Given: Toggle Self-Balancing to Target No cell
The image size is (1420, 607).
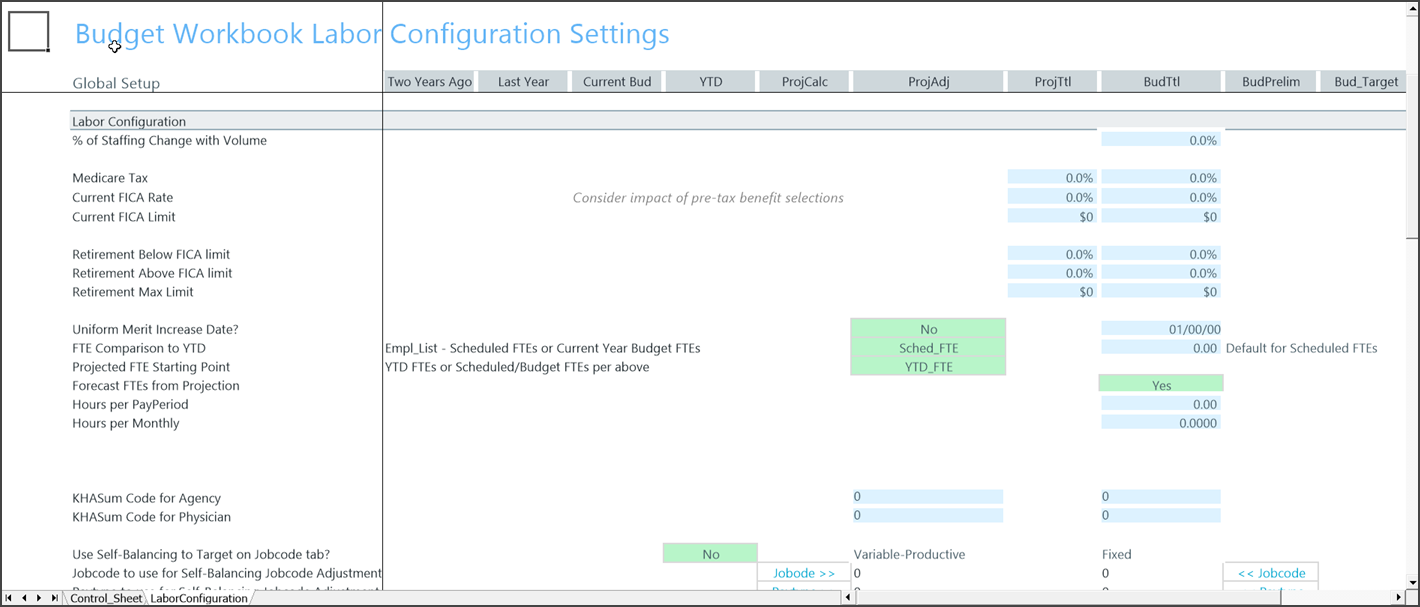Looking at the screenshot, I should [710, 554].
